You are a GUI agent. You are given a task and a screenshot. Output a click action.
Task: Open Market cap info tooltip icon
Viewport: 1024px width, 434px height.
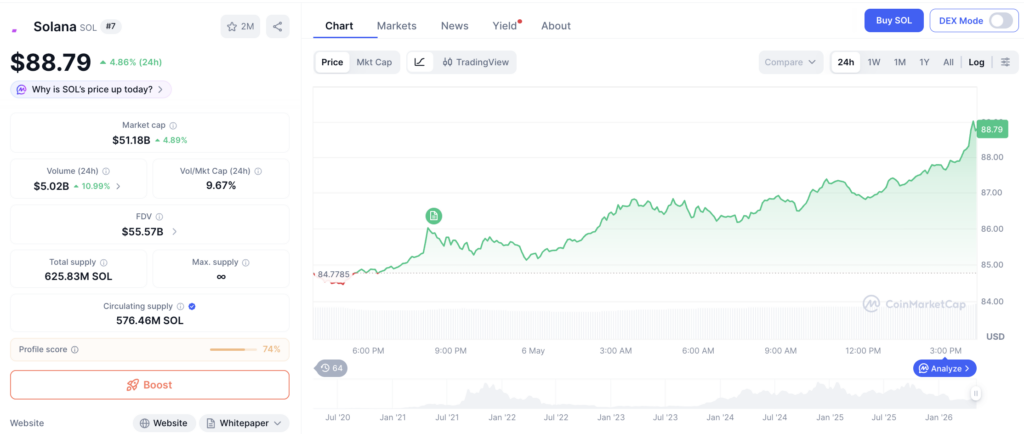coord(173,125)
